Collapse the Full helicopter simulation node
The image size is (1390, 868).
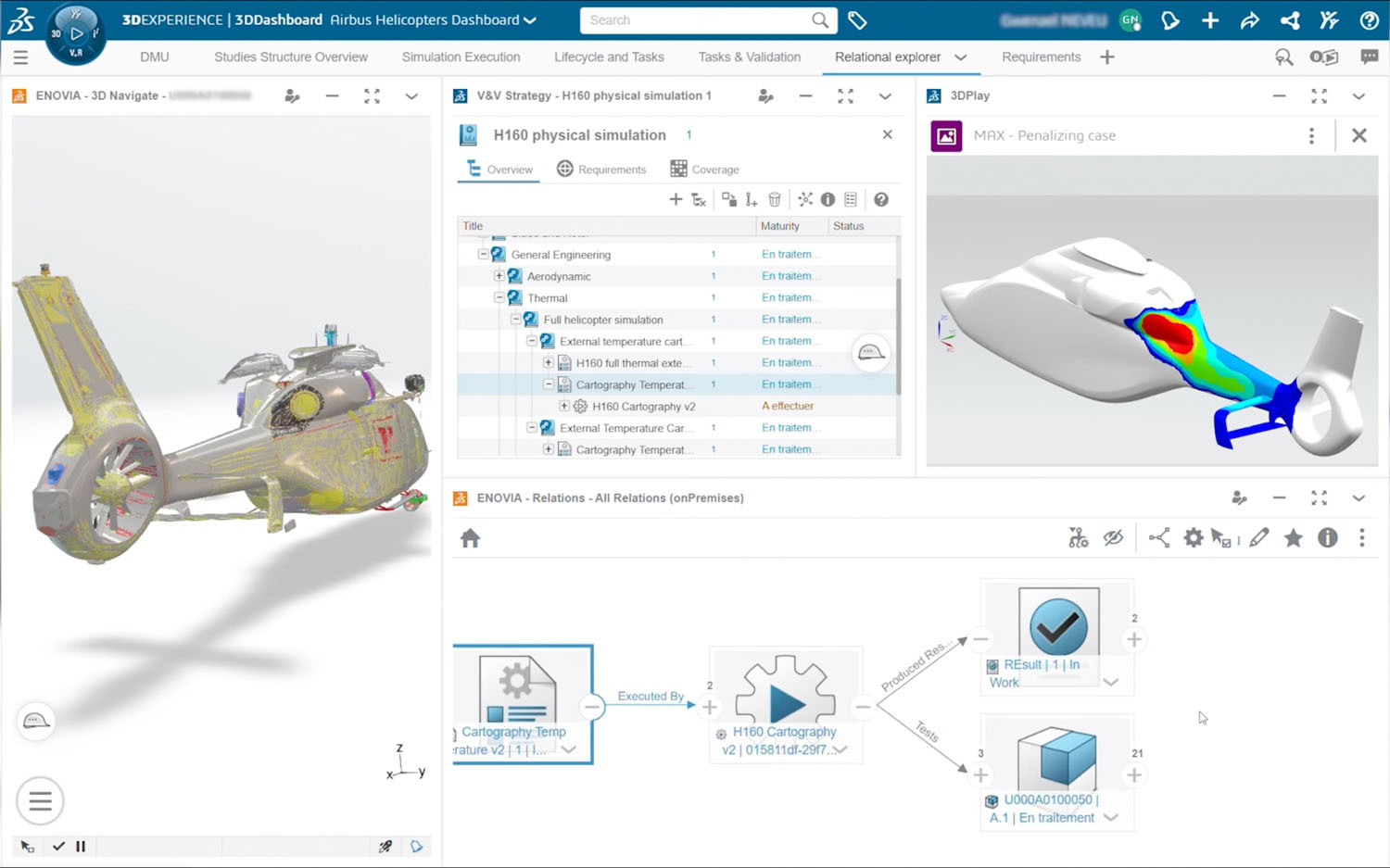tap(515, 319)
